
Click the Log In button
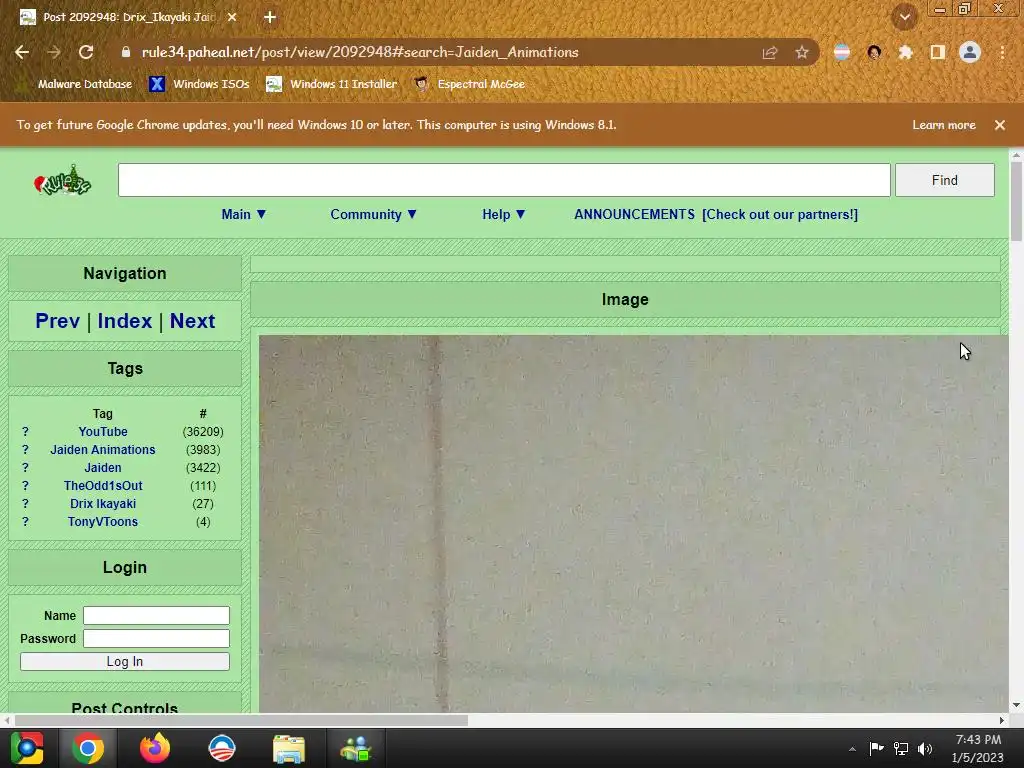[125, 662]
